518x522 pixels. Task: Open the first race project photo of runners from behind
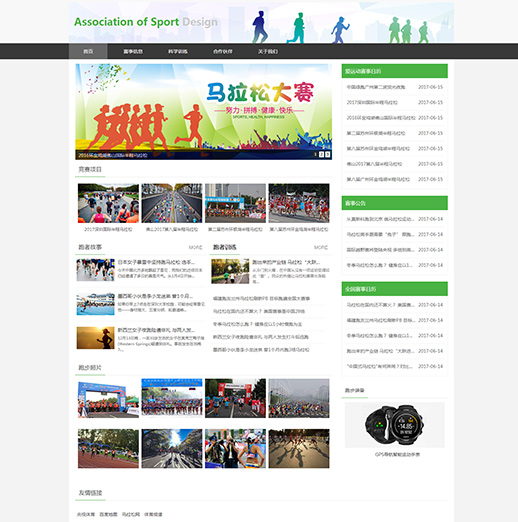(108, 203)
